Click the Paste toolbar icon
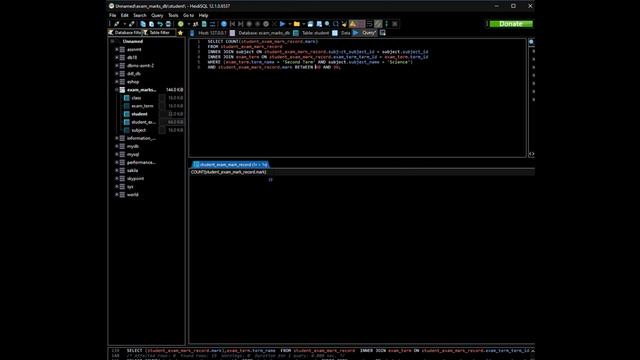The width and height of the screenshot is (640, 360). (x=151, y=24)
